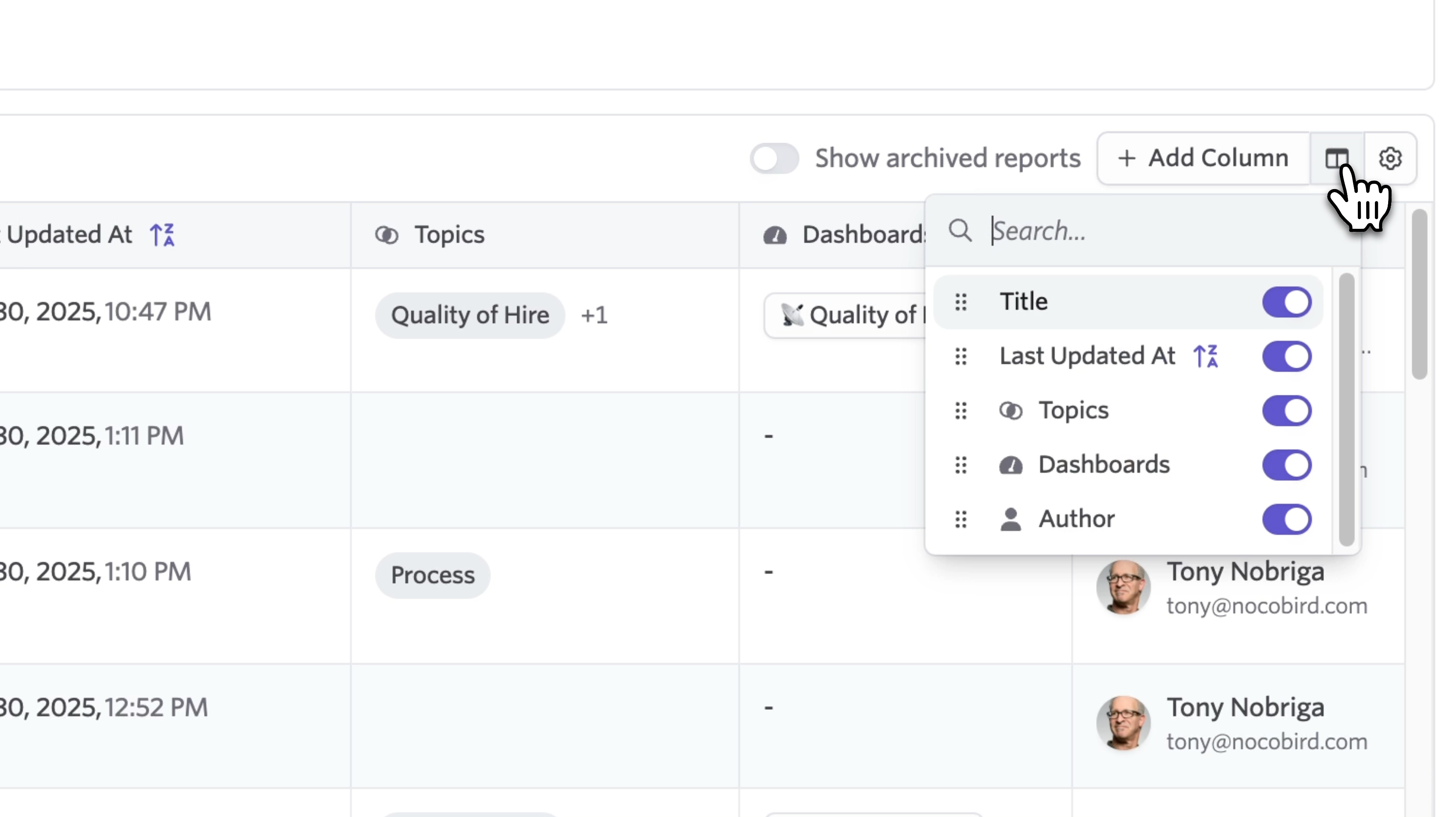Image resolution: width=1456 pixels, height=817 pixels.
Task: Grab the drag handle beside Topics in dropdown
Action: tap(961, 411)
